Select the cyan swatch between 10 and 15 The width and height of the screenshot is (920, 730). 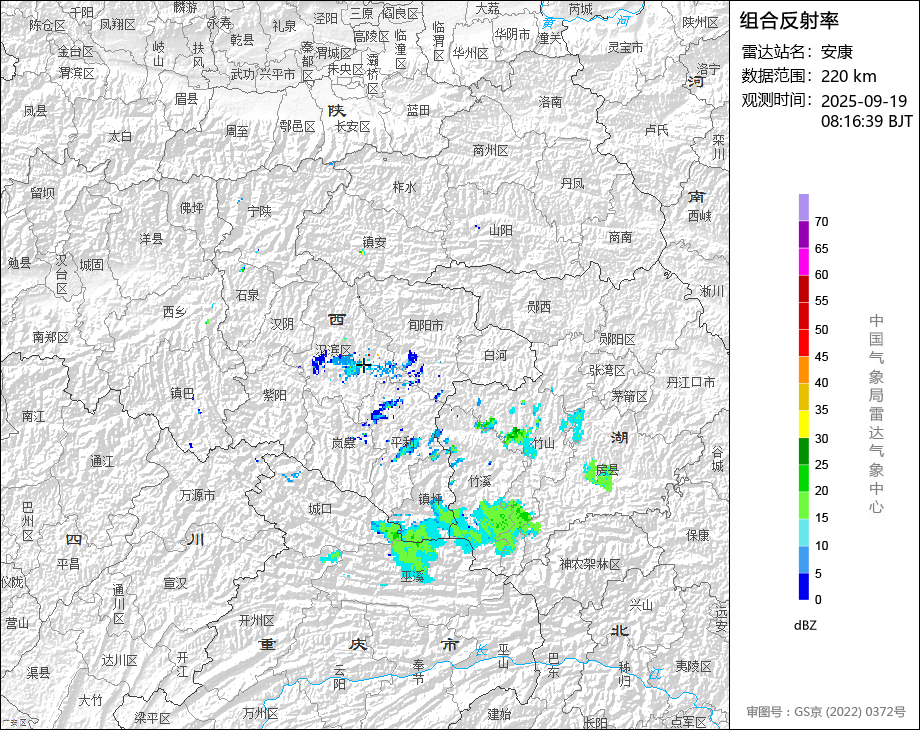click(x=804, y=532)
